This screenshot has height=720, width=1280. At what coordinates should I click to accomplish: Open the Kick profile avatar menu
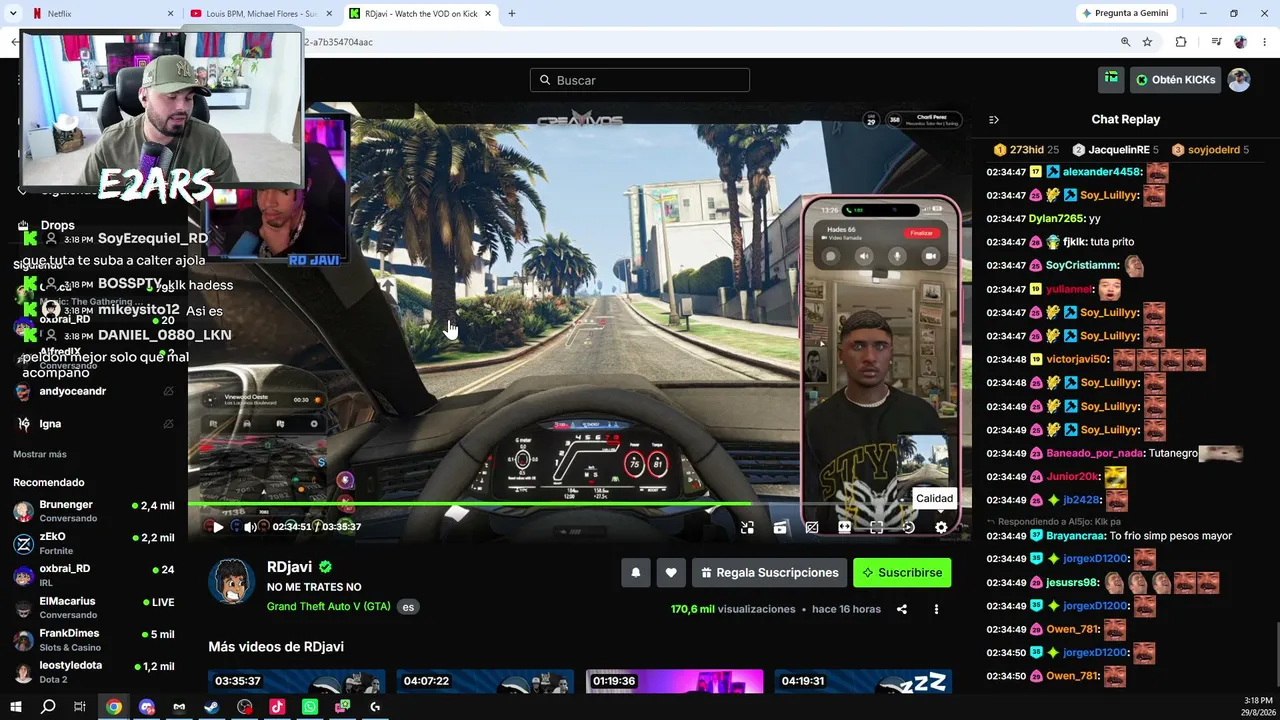1239,80
